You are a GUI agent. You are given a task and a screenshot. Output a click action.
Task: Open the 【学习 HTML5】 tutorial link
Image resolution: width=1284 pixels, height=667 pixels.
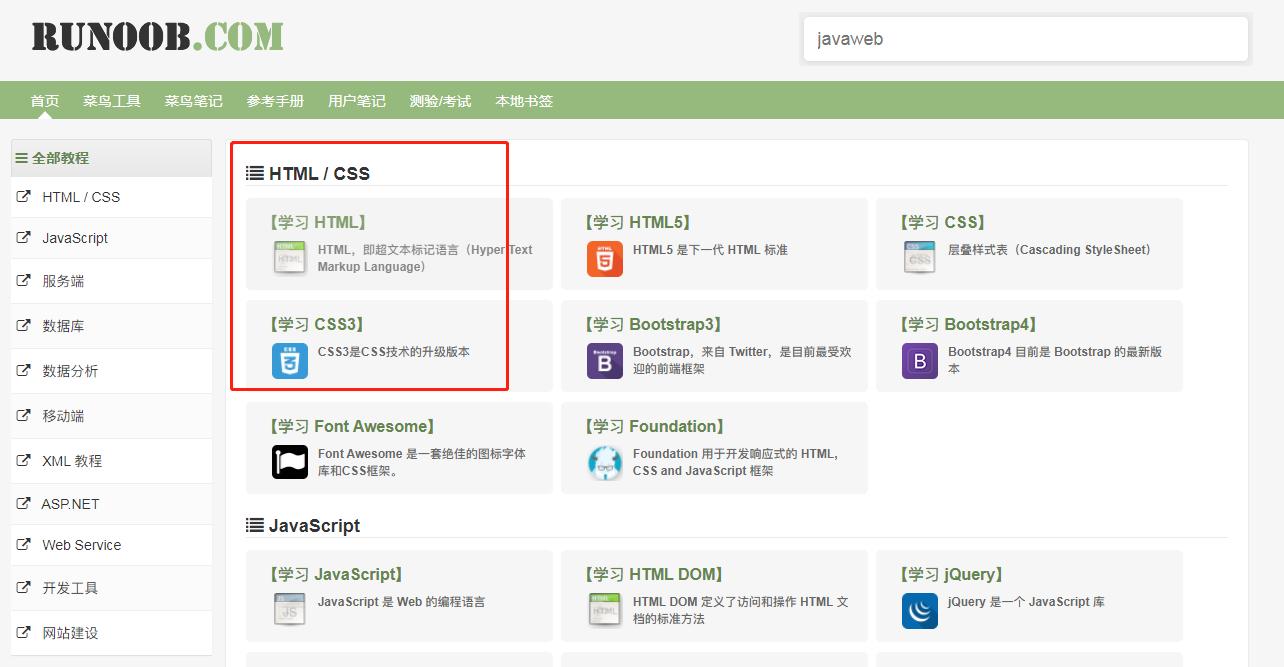(x=638, y=222)
